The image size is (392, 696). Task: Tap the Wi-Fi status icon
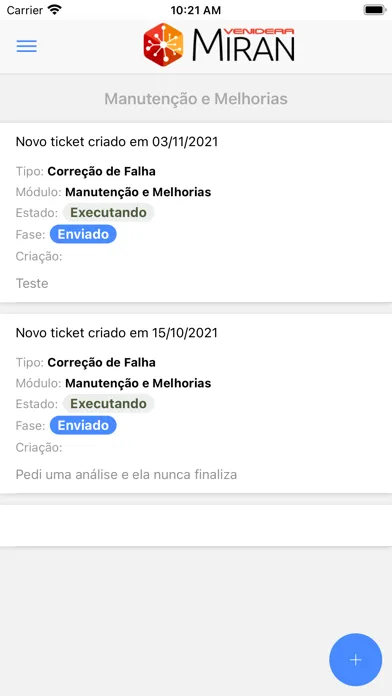[x=55, y=10]
